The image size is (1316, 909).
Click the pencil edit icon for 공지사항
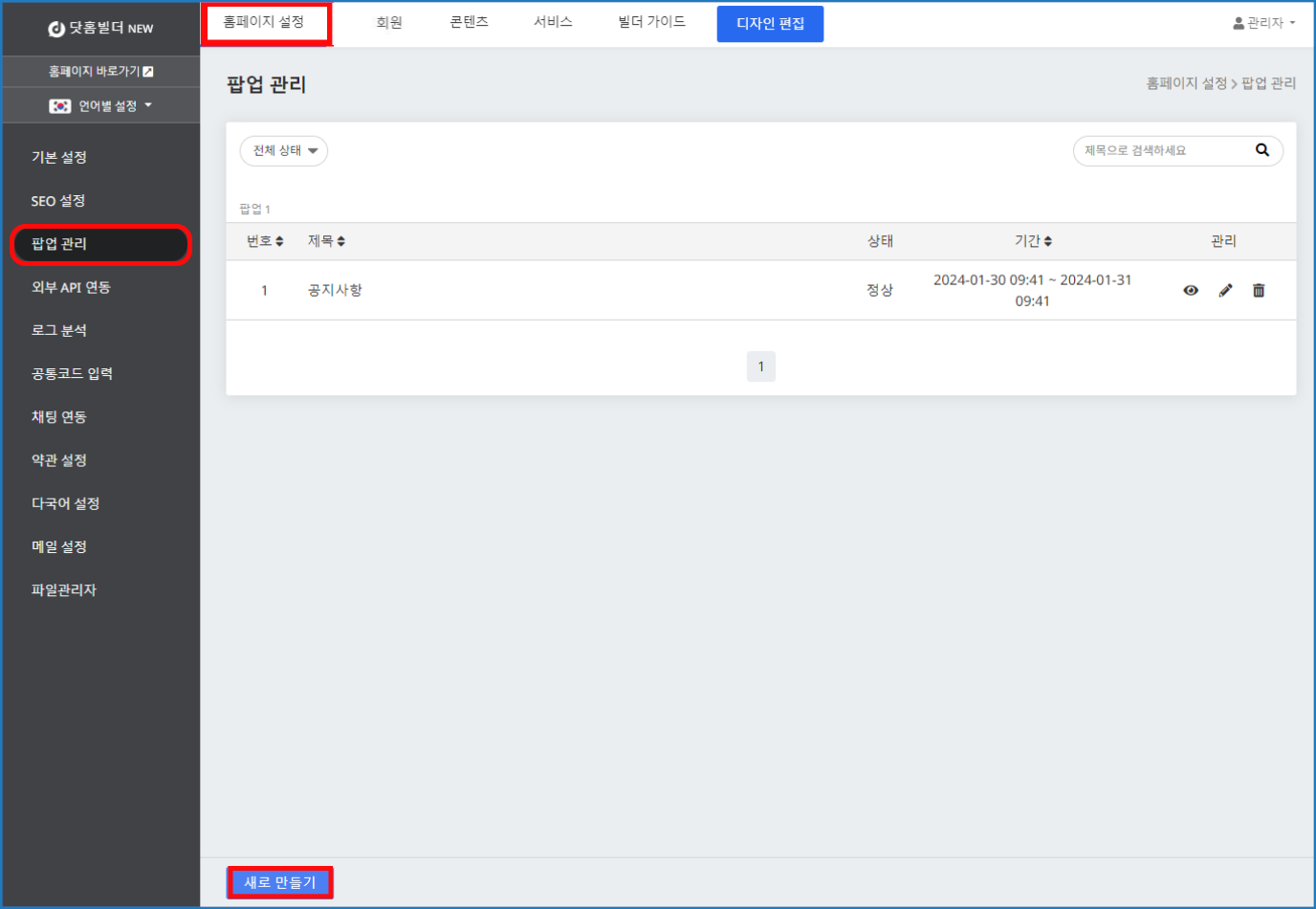(1225, 291)
